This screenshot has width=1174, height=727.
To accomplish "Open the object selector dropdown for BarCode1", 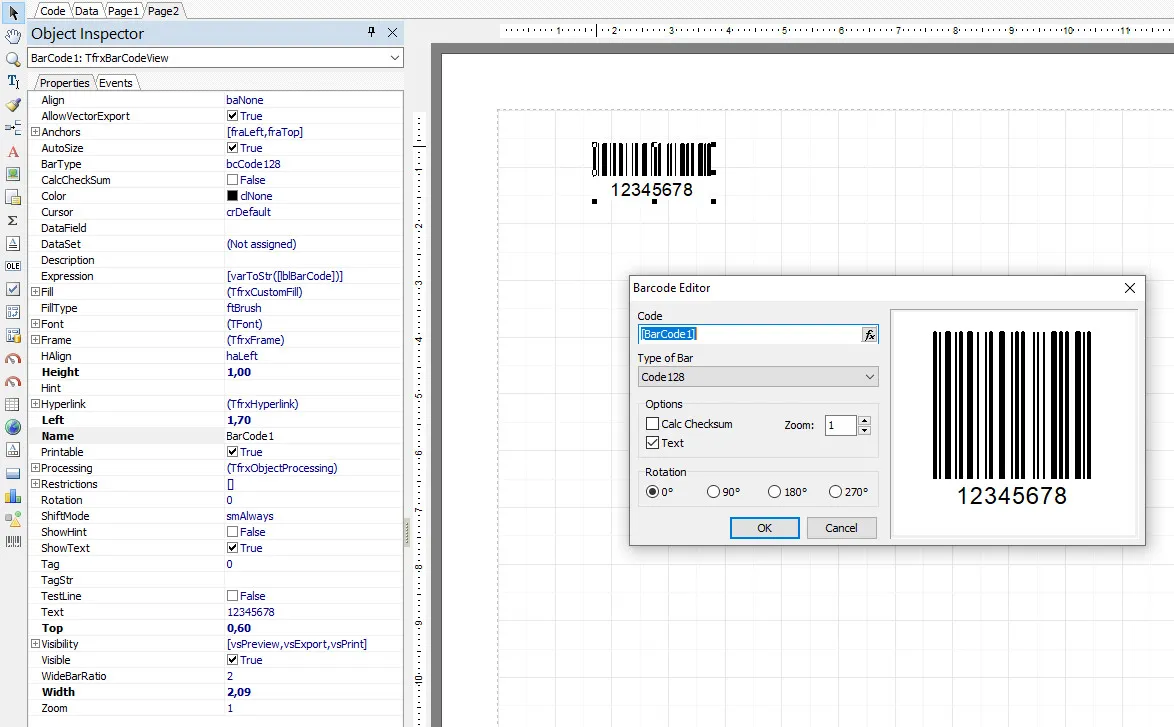I will coord(394,58).
